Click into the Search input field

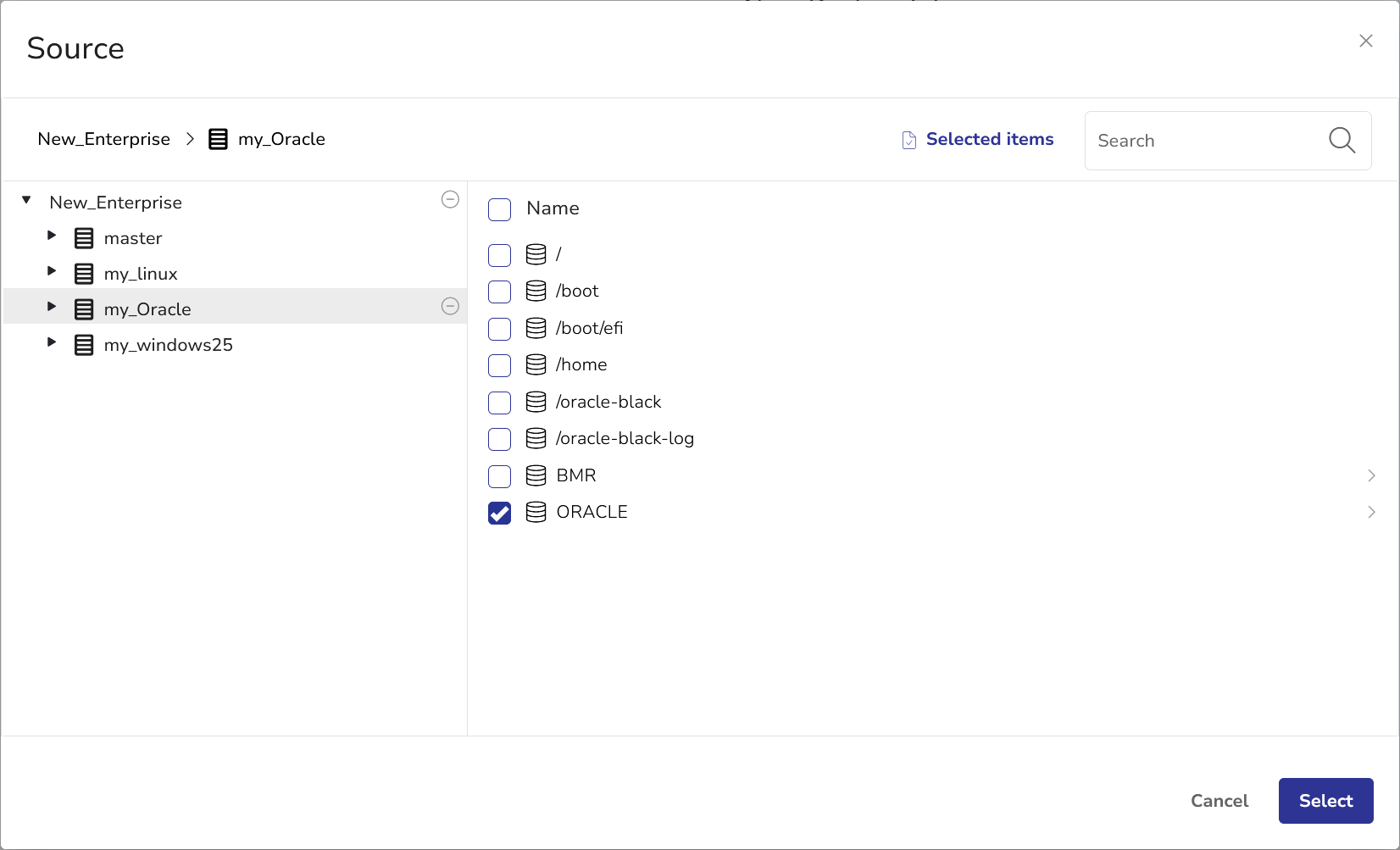tap(1203, 141)
